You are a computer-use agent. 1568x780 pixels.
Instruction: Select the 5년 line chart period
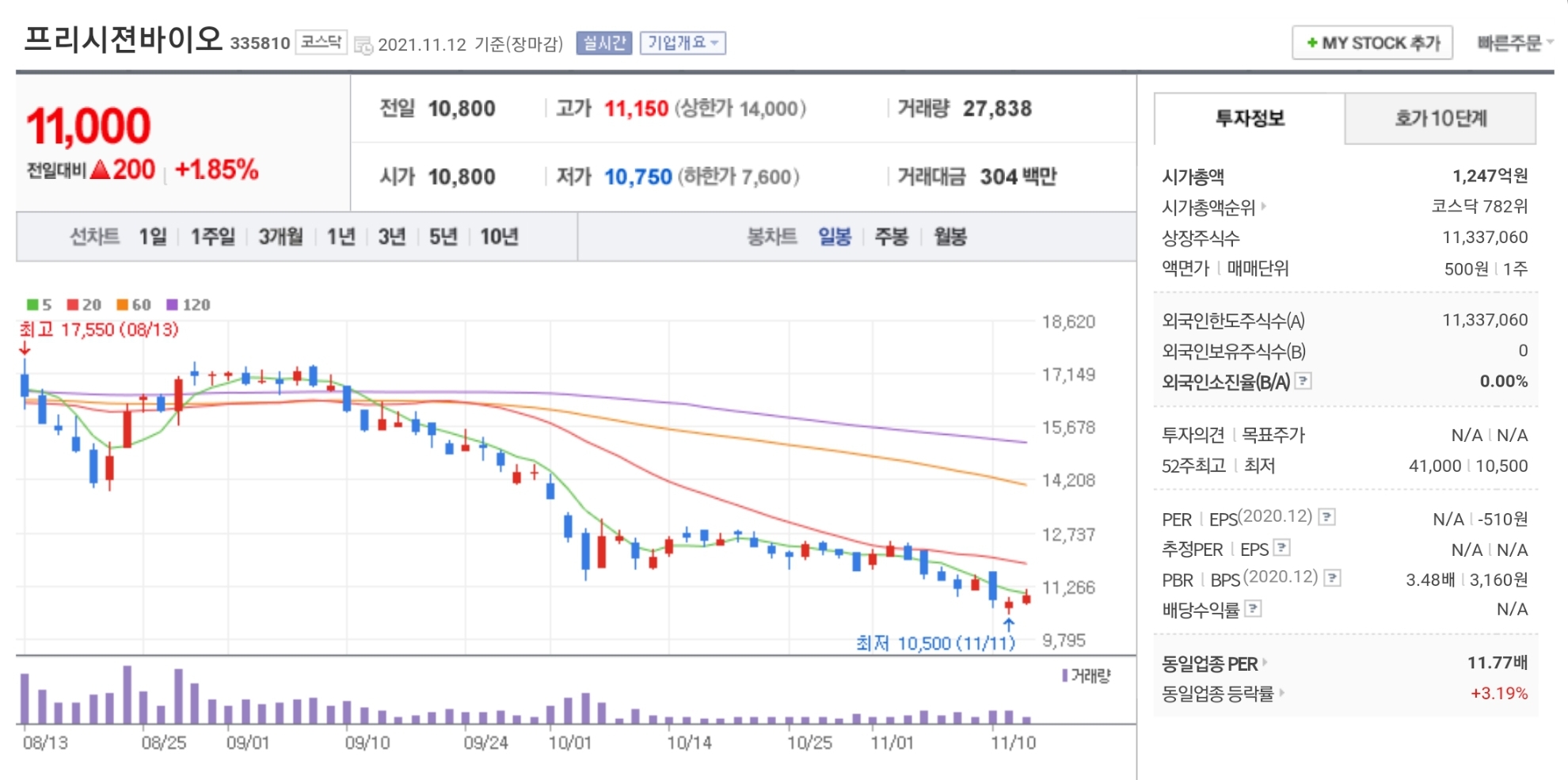[x=443, y=237]
